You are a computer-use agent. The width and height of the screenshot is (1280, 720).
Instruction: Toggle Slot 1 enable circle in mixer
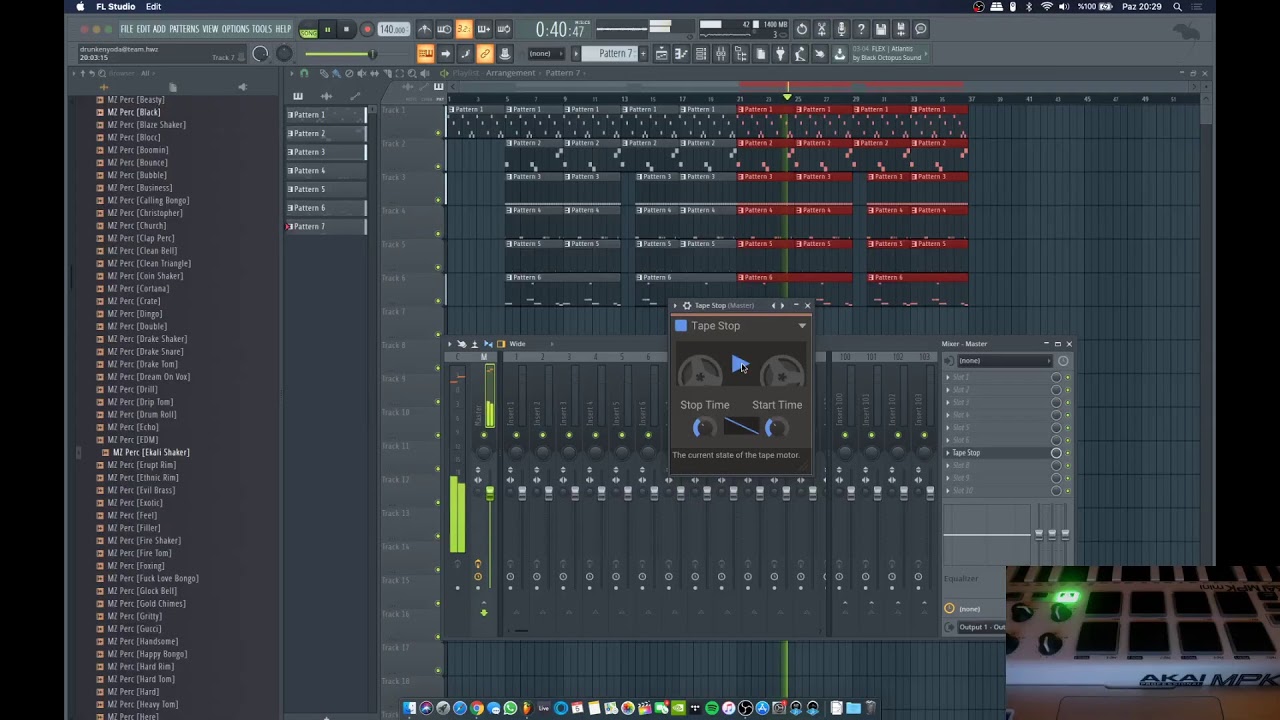tap(1056, 377)
